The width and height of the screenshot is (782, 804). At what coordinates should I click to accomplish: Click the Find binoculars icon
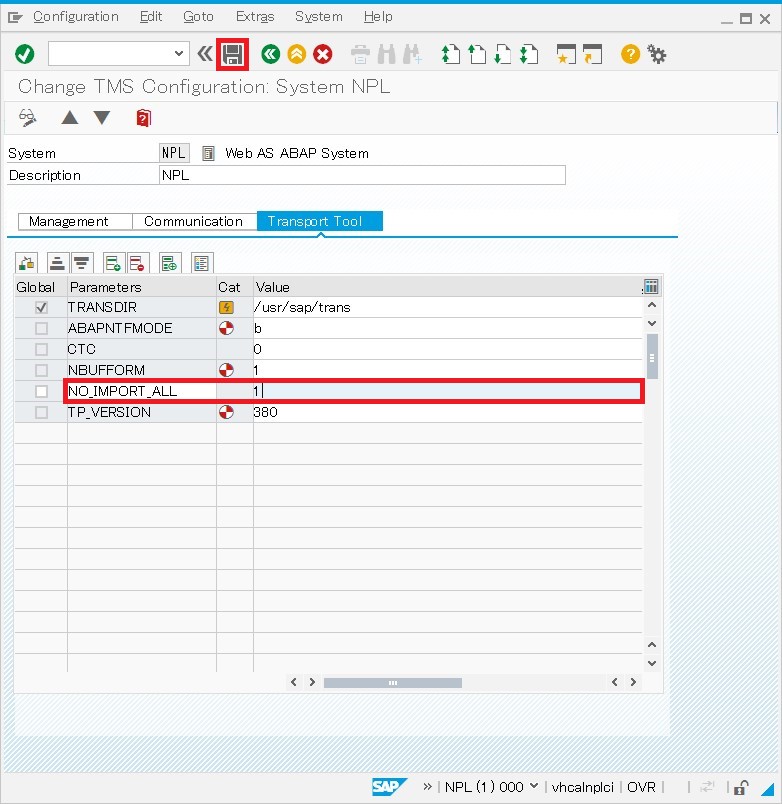(x=386, y=54)
